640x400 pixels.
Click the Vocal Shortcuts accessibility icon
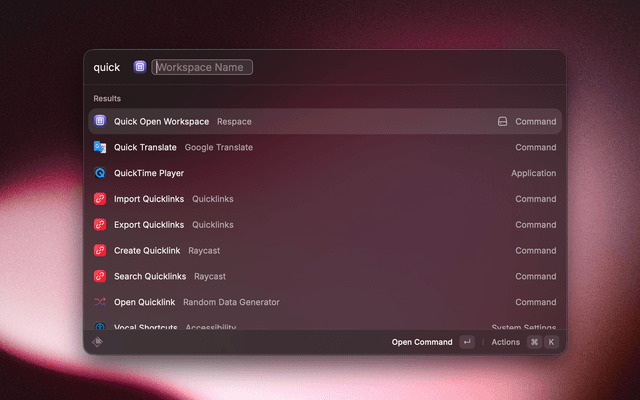[x=100, y=327]
